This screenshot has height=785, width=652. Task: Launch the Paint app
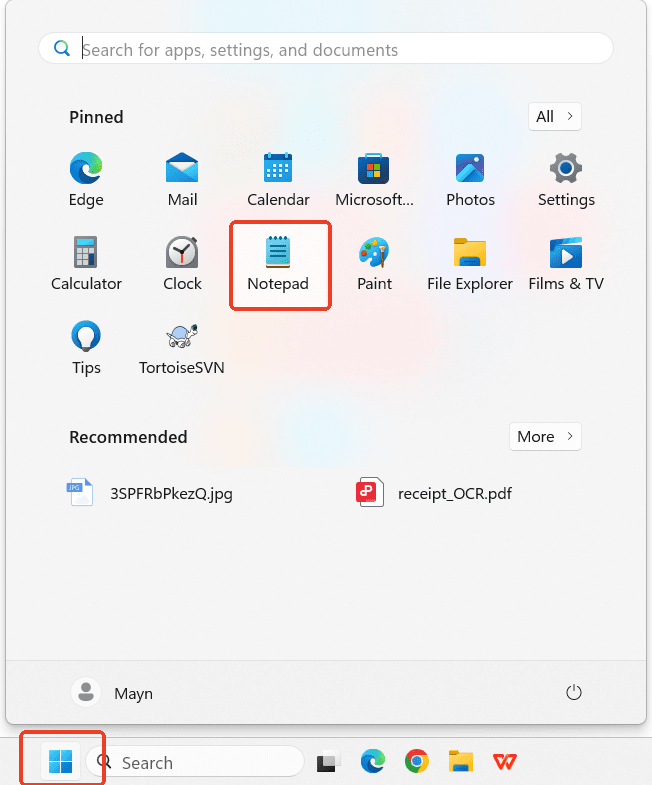[374, 263]
